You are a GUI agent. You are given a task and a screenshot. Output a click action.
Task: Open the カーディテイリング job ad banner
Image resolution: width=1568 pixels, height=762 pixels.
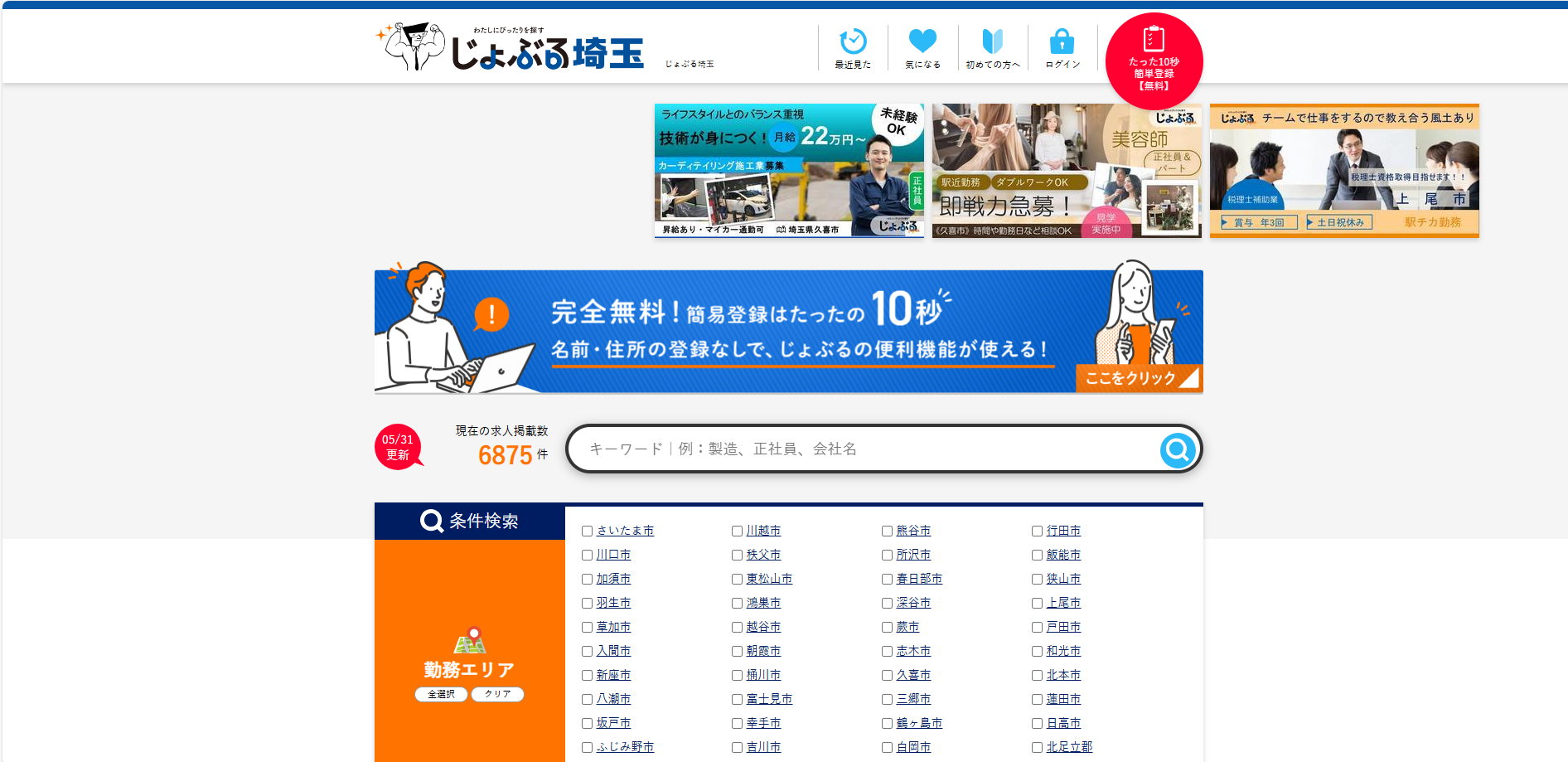tap(789, 171)
